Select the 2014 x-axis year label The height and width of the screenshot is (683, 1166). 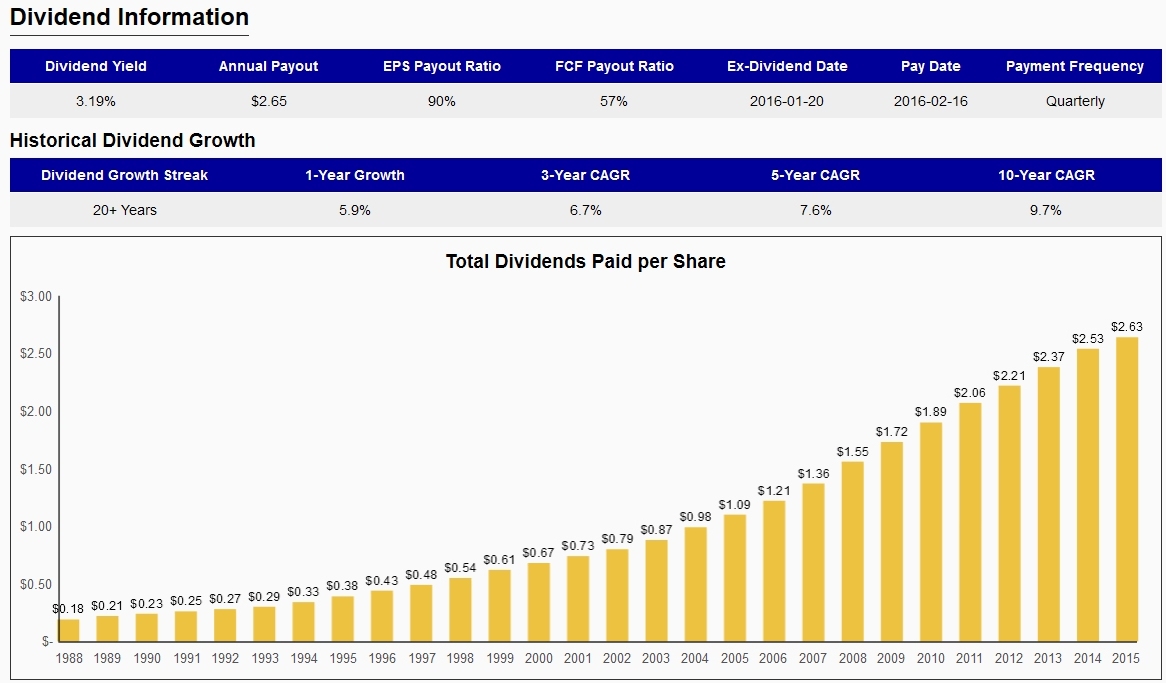point(1087,658)
